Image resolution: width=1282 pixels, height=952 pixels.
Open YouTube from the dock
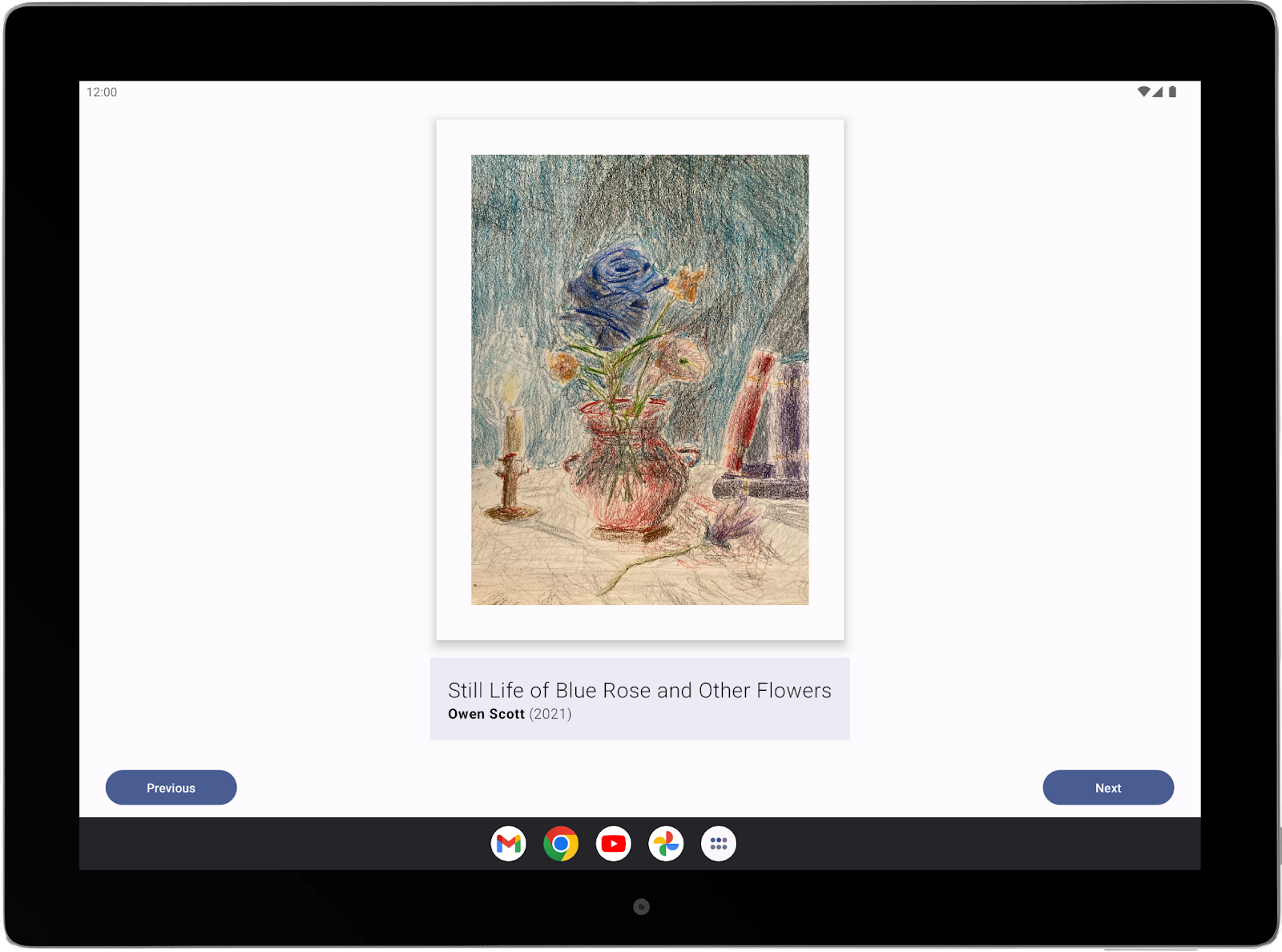[614, 843]
